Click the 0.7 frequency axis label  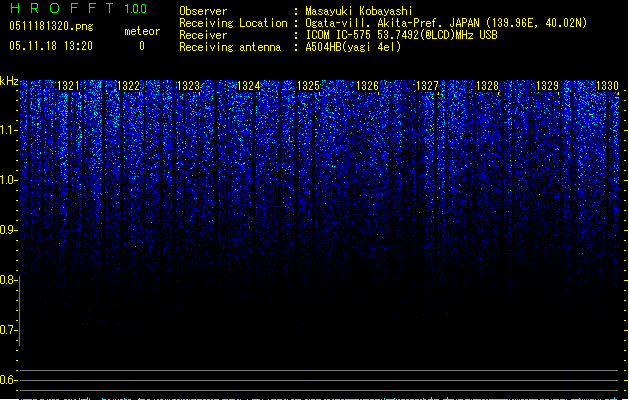pyautogui.click(x=8, y=330)
